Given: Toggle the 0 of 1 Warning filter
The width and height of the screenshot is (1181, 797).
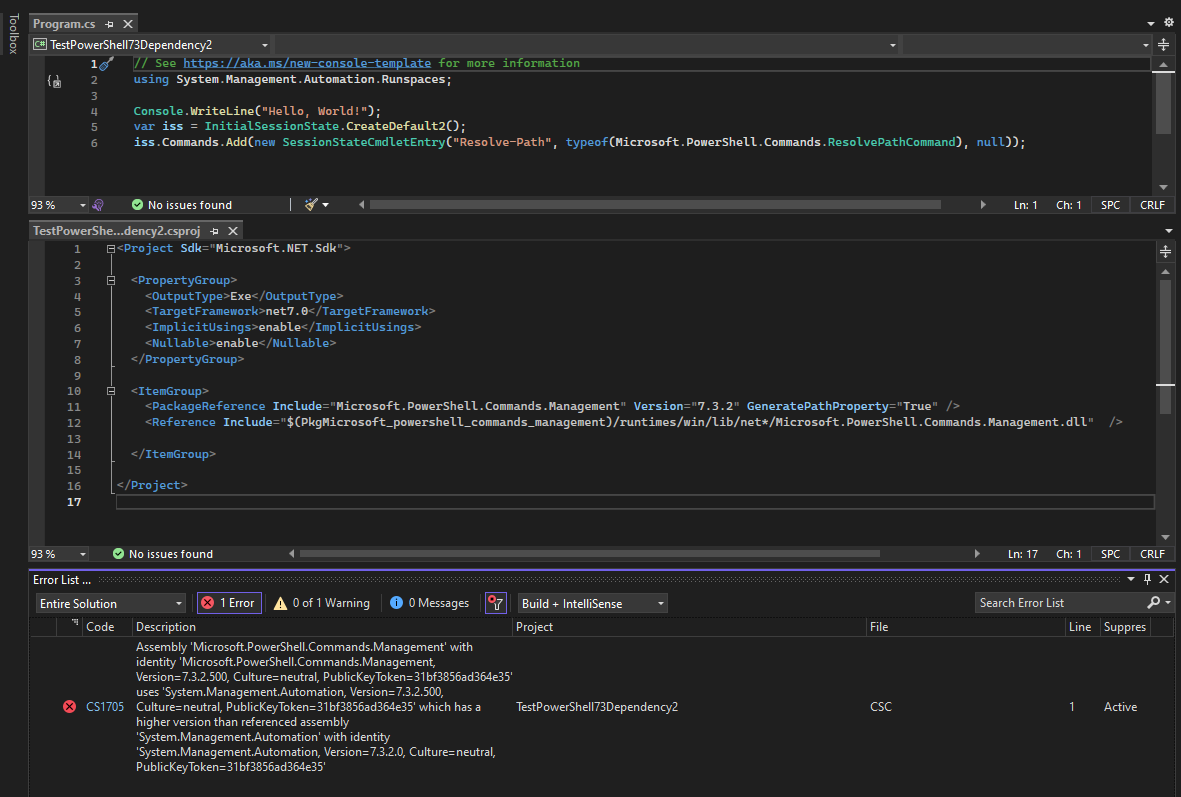Looking at the screenshot, I should (322, 603).
